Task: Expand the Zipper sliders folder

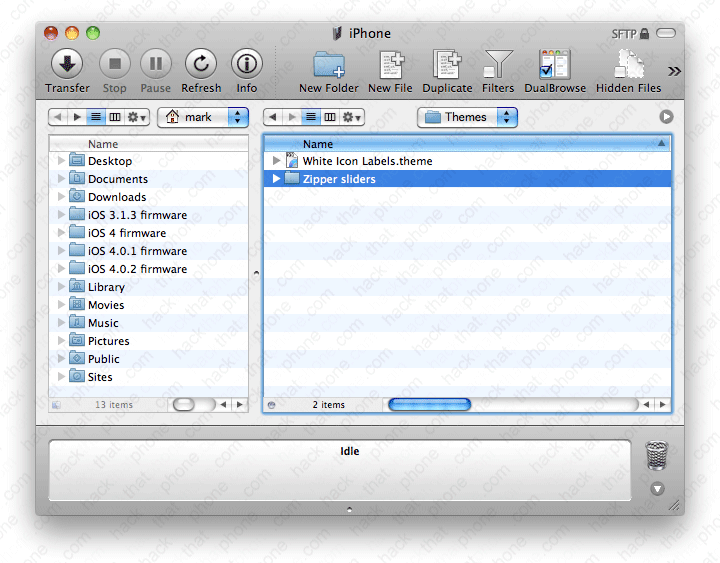Action: [x=277, y=179]
